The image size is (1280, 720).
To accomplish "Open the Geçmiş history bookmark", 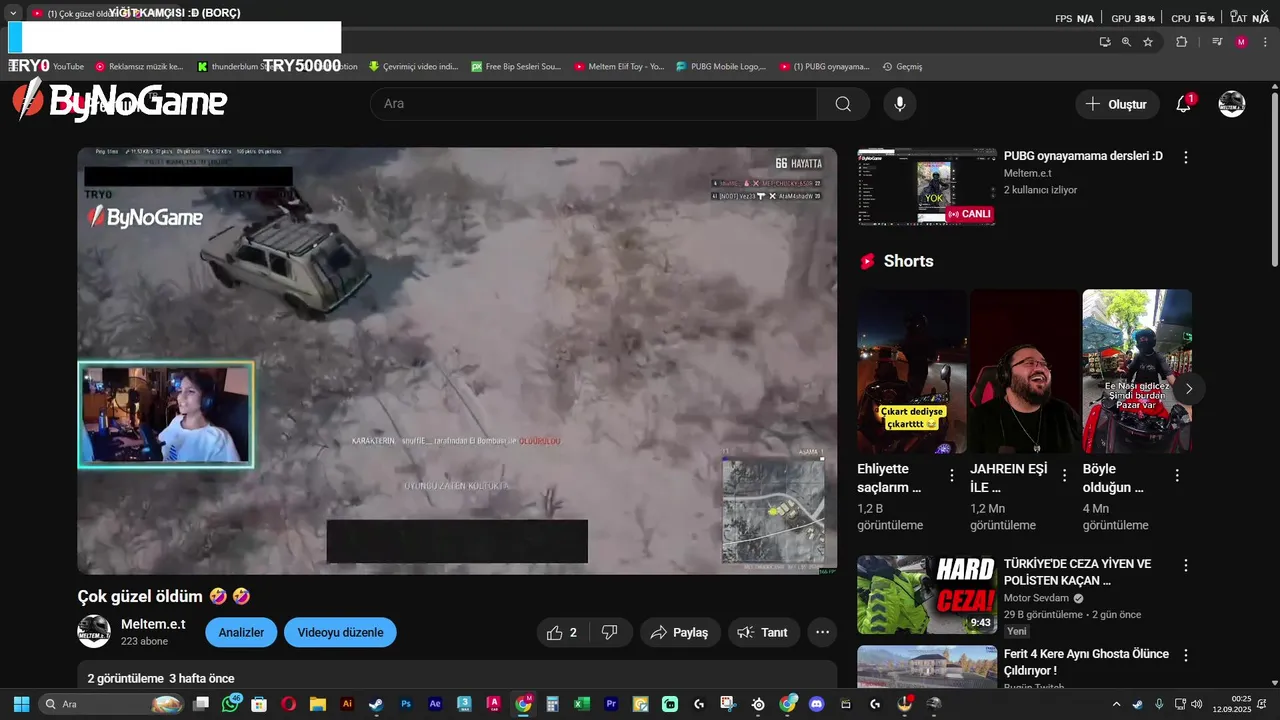I will tap(902, 66).
